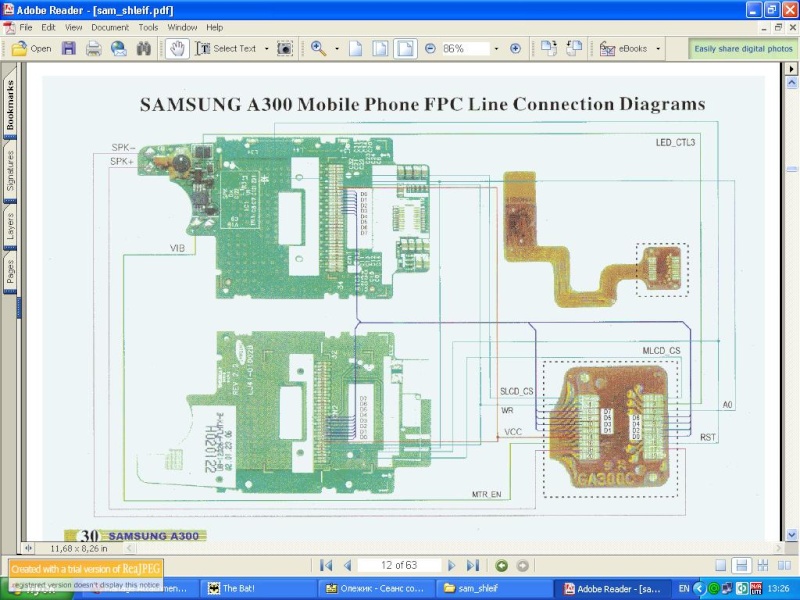Open the Олежик taskbar window
Screen dimensions: 800x600
(375, 588)
